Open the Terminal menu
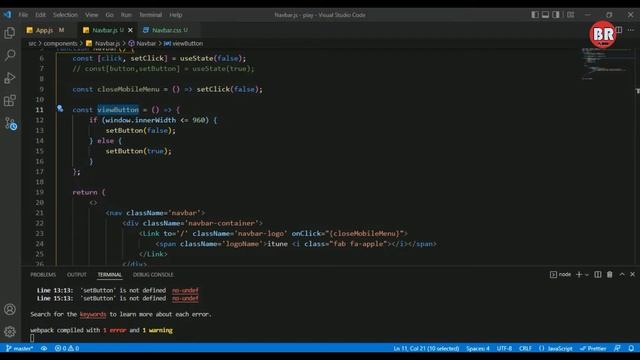This screenshot has height=360, width=640. [150, 15]
